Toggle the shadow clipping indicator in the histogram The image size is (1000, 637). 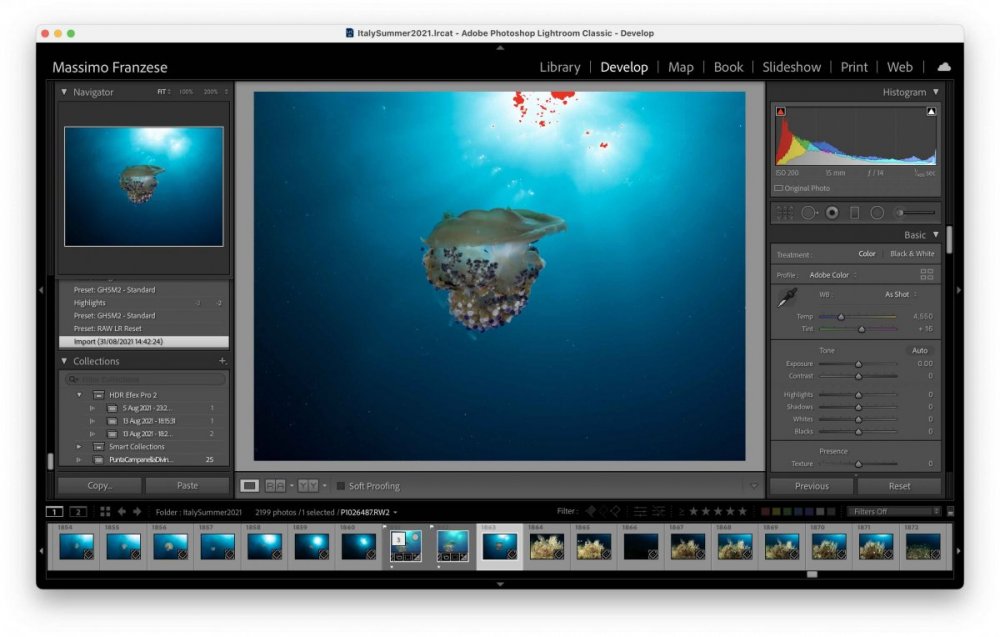point(781,112)
